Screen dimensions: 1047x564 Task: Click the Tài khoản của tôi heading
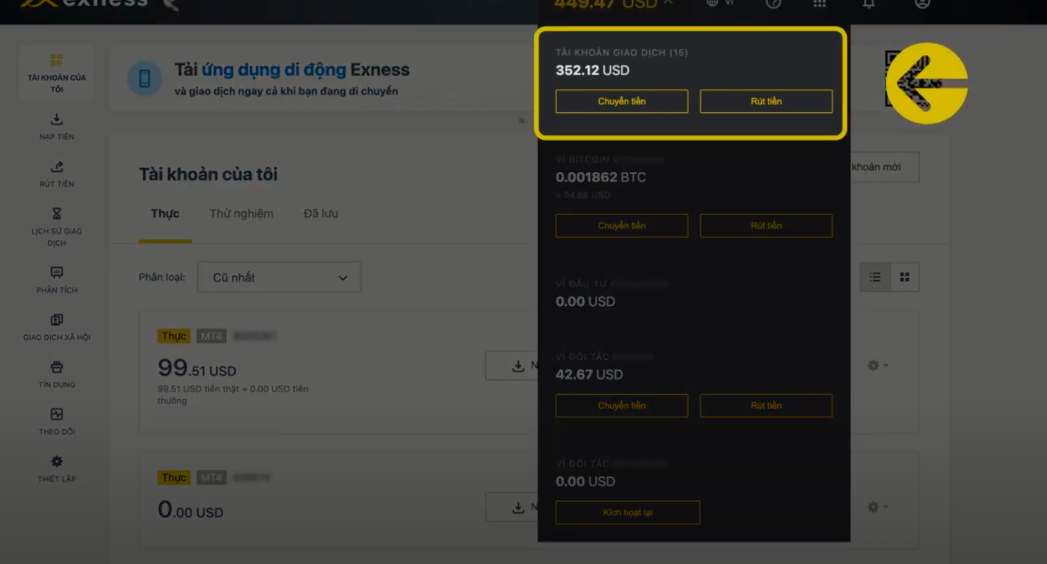[208, 174]
